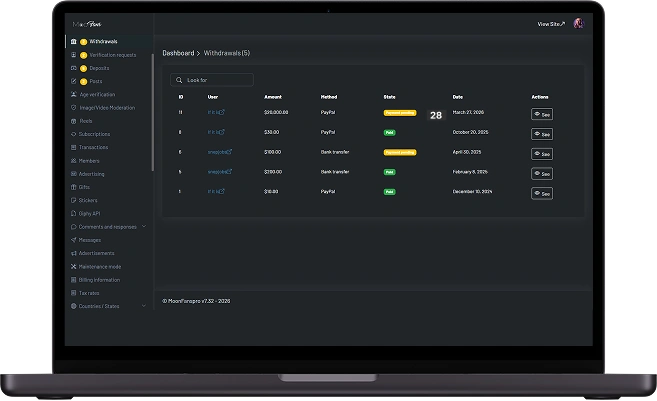The width and height of the screenshot is (657, 401).
Task: Click the sidebar vertical scrollbar
Action: pyautogui.click(x=153, y=113)
